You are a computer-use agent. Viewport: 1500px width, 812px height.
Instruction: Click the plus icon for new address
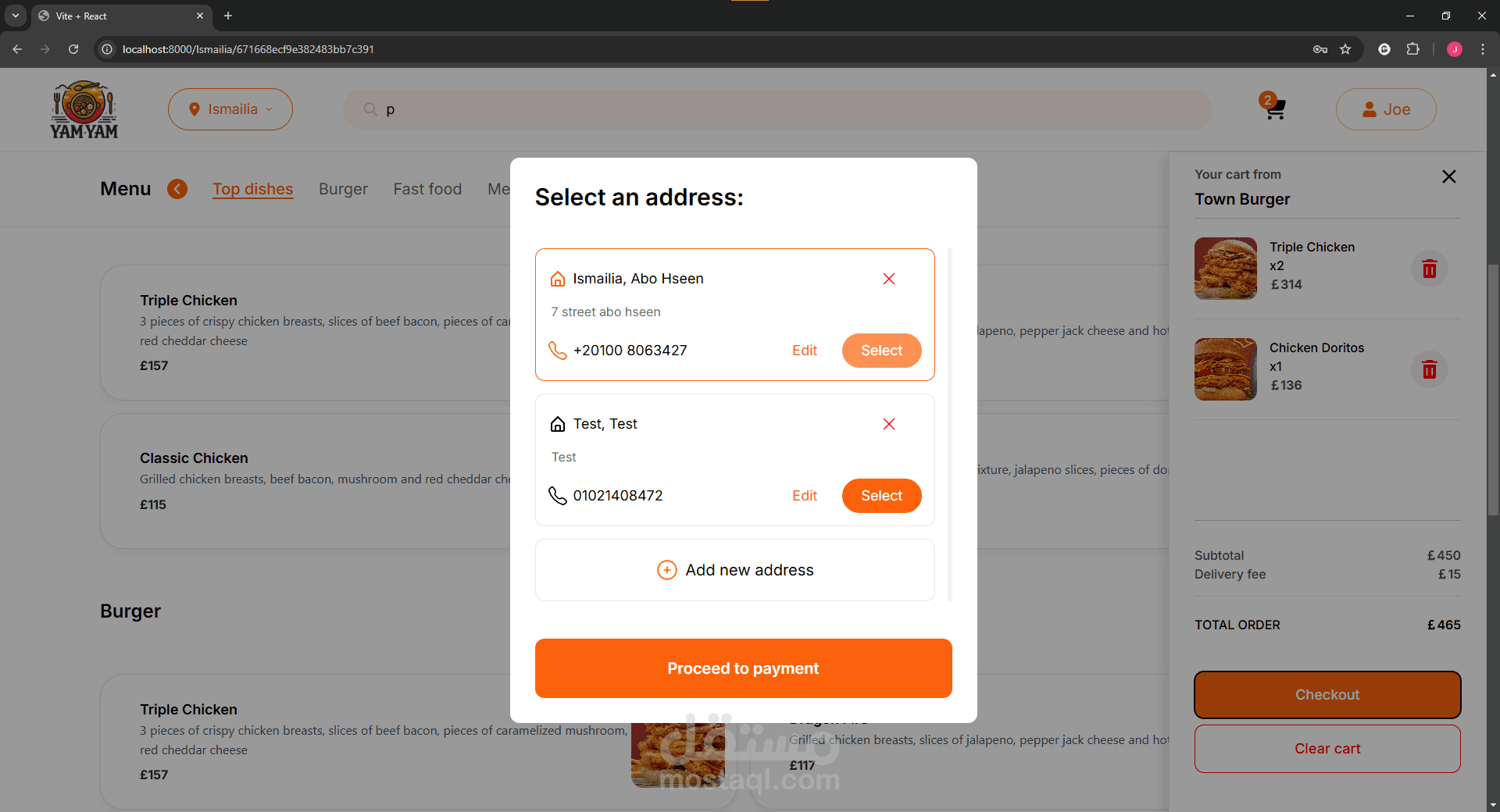[666, 570]
